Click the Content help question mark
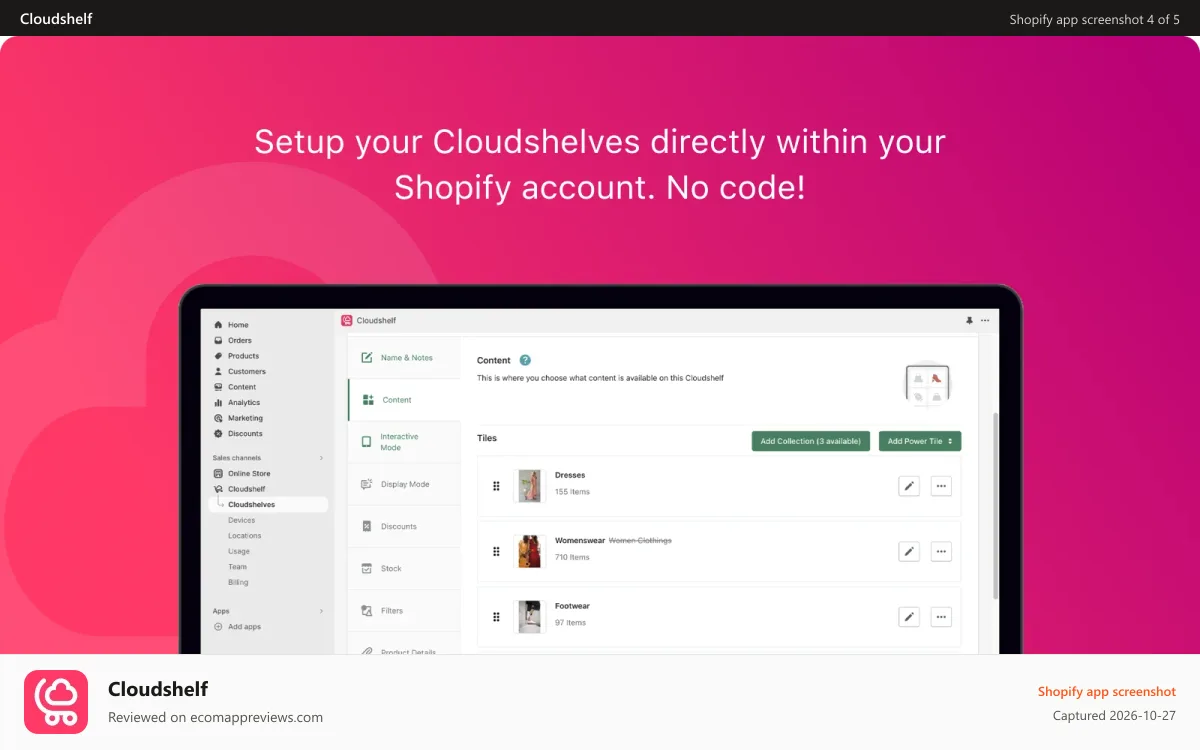Image resolution: width=1200 pixels, height=750 pixels. pyautogui.click(x=525, y=360)
